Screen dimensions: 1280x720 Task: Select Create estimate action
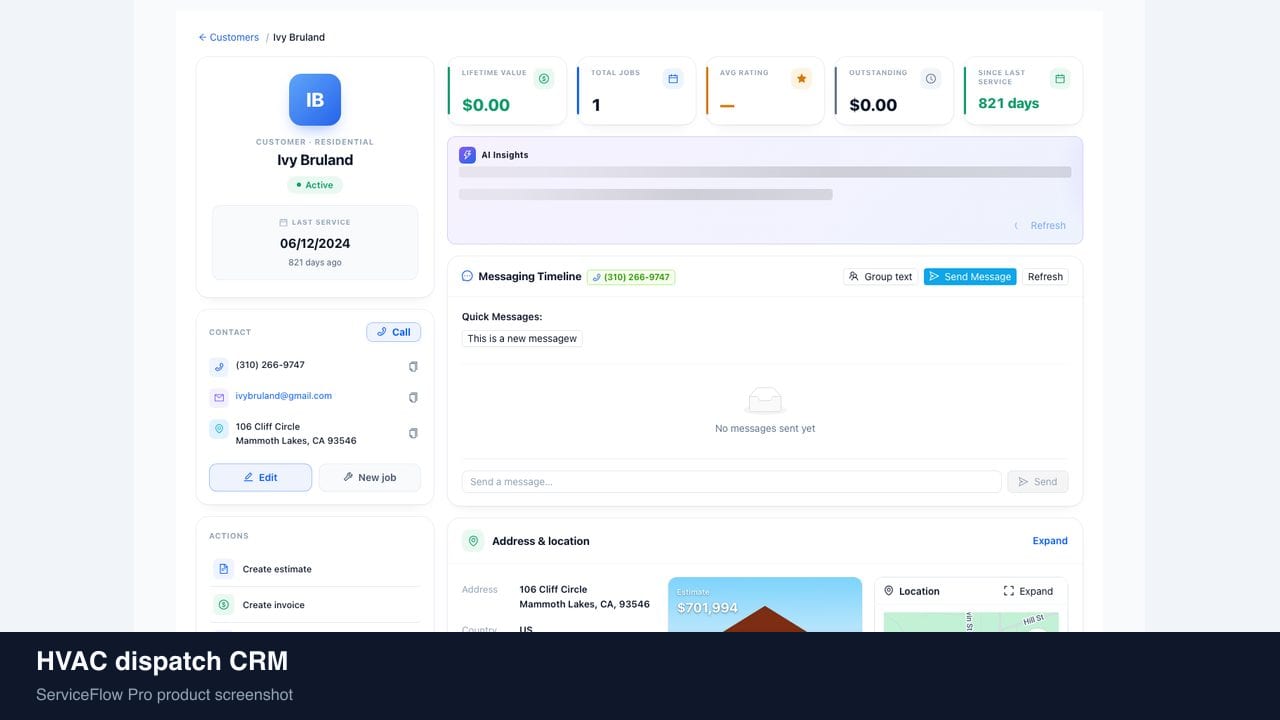pos(315,569)
